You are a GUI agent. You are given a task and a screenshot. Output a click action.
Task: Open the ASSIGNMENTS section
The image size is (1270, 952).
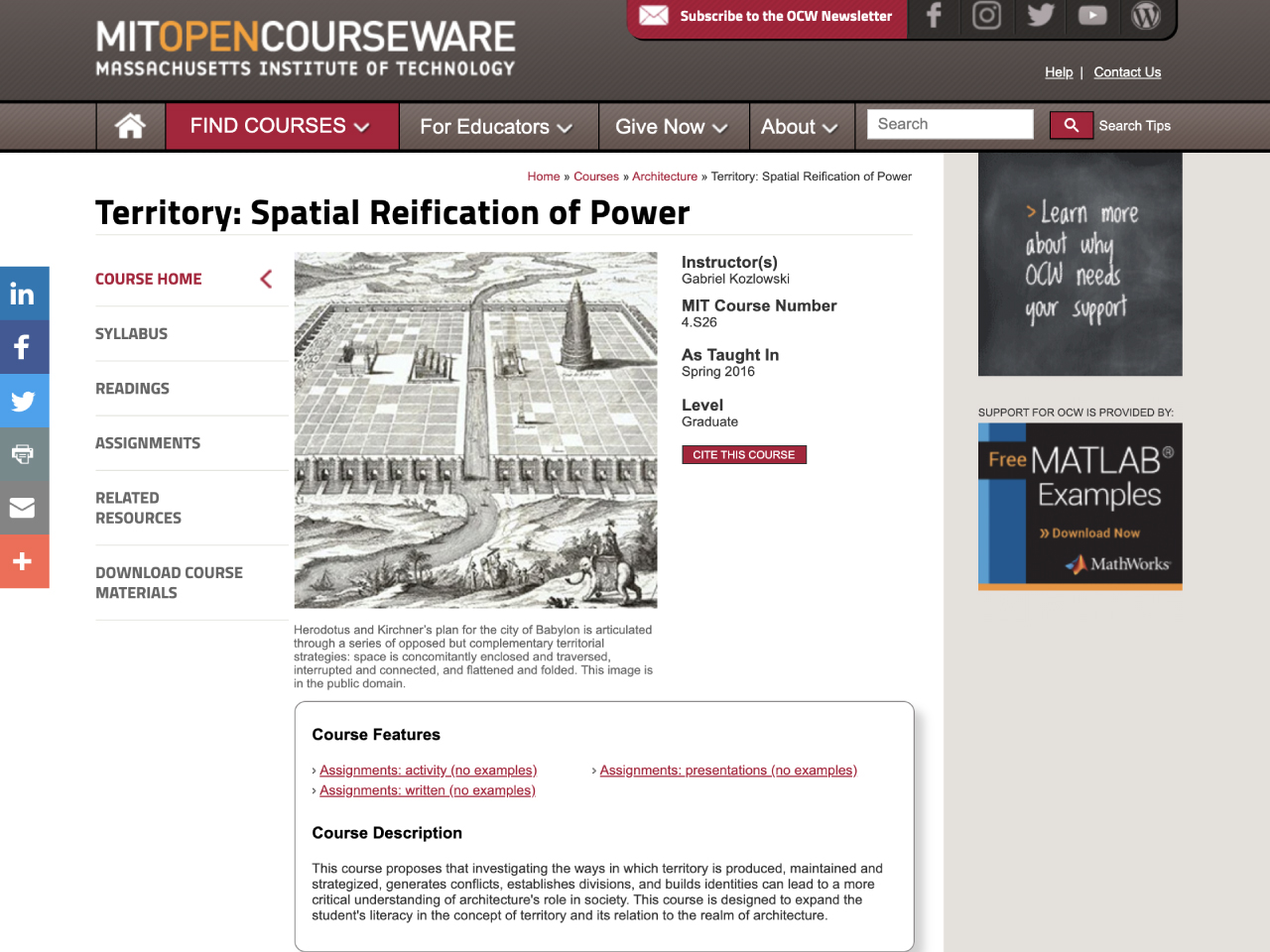click(x=148, y=442)
